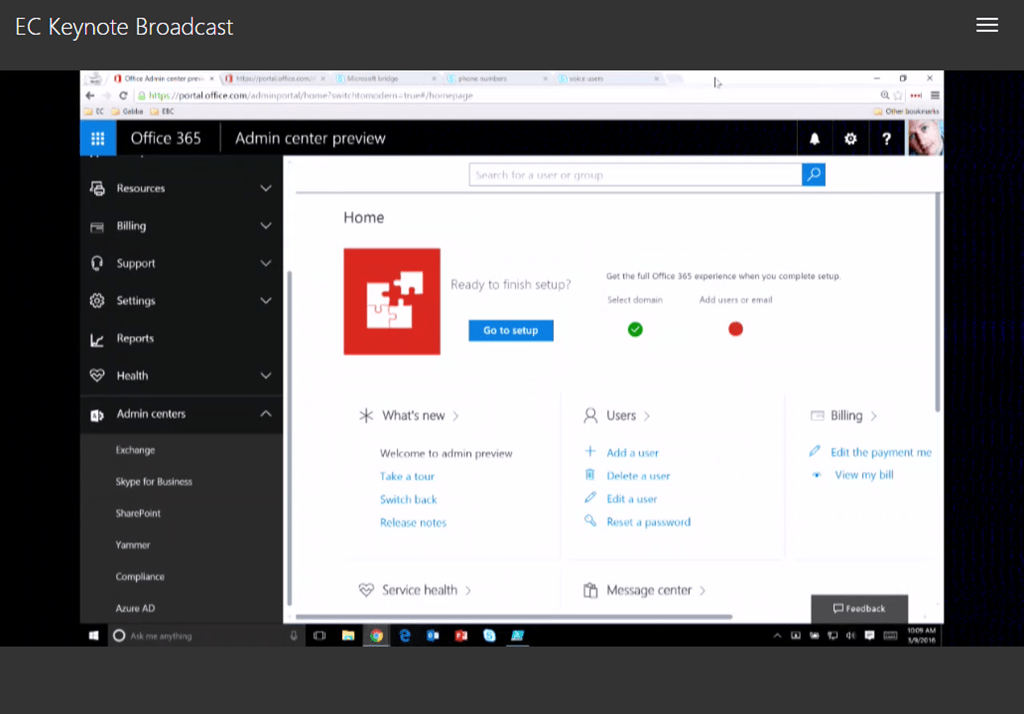1024x714 pixels.
Task: Click the Add a user link
Action: pyautogui.click(x=632, y=453)
